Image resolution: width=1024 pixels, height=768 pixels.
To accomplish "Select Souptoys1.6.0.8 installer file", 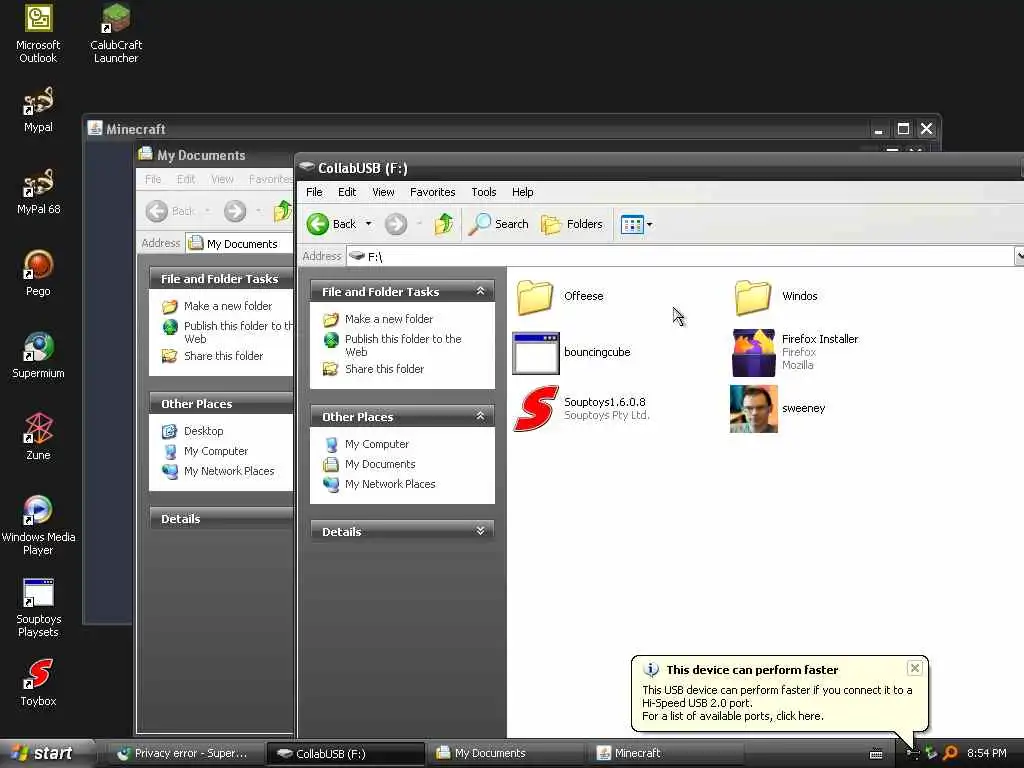I will [x=581, y=409].
